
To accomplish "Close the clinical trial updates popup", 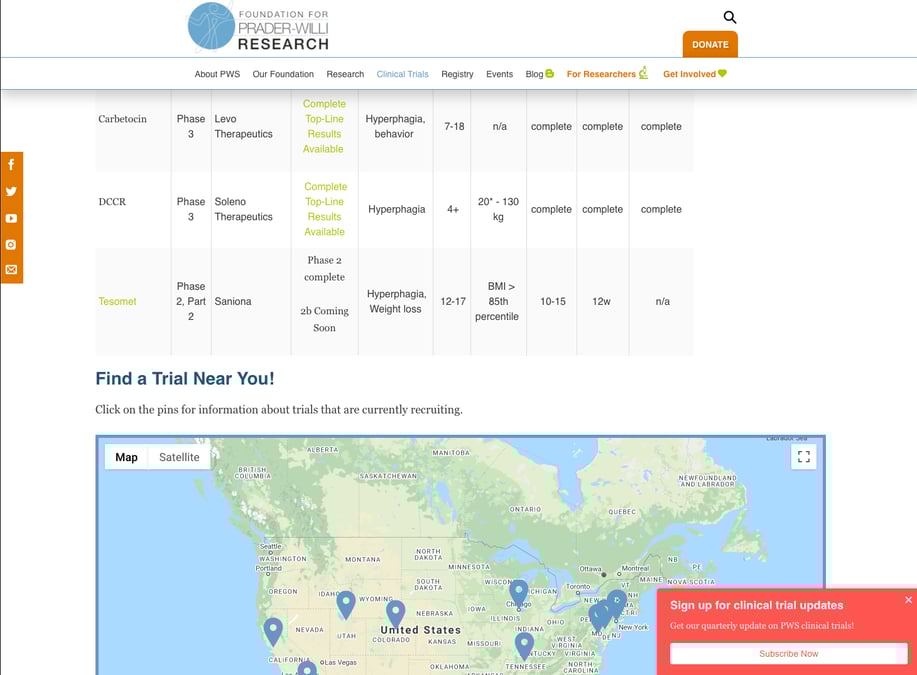I will [x=908, y=600].
